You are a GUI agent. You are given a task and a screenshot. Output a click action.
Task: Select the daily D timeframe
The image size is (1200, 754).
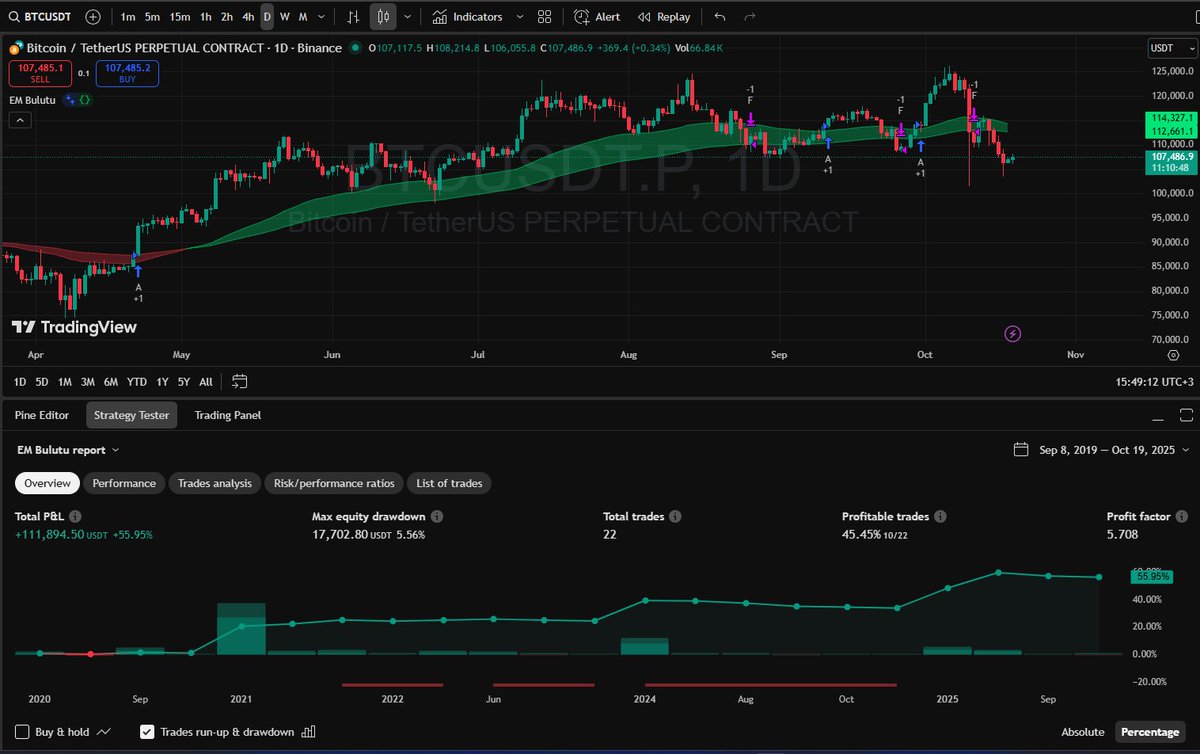coord(267,17)
